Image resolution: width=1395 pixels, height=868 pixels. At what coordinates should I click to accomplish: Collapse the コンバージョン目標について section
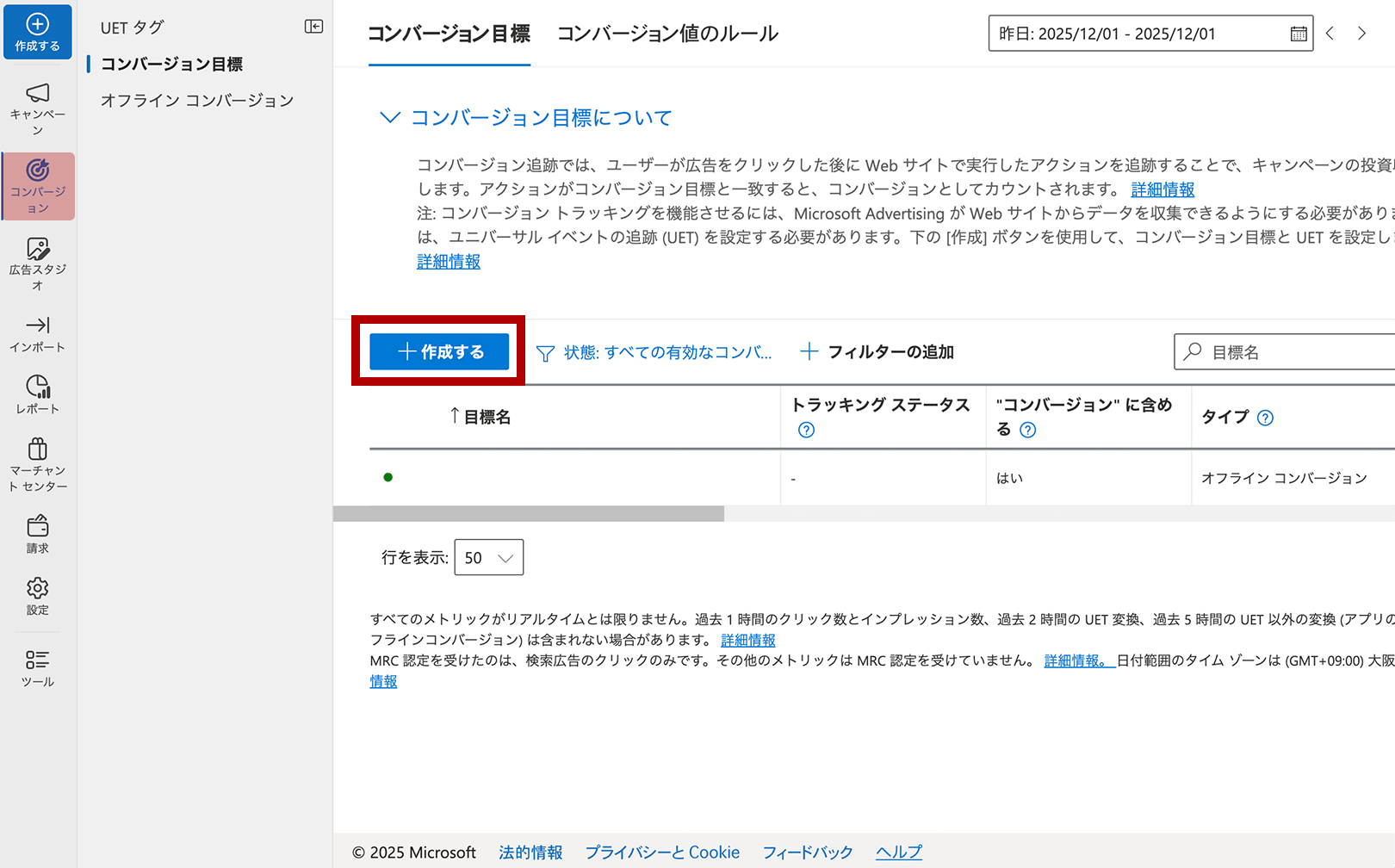tap(390, 118)
